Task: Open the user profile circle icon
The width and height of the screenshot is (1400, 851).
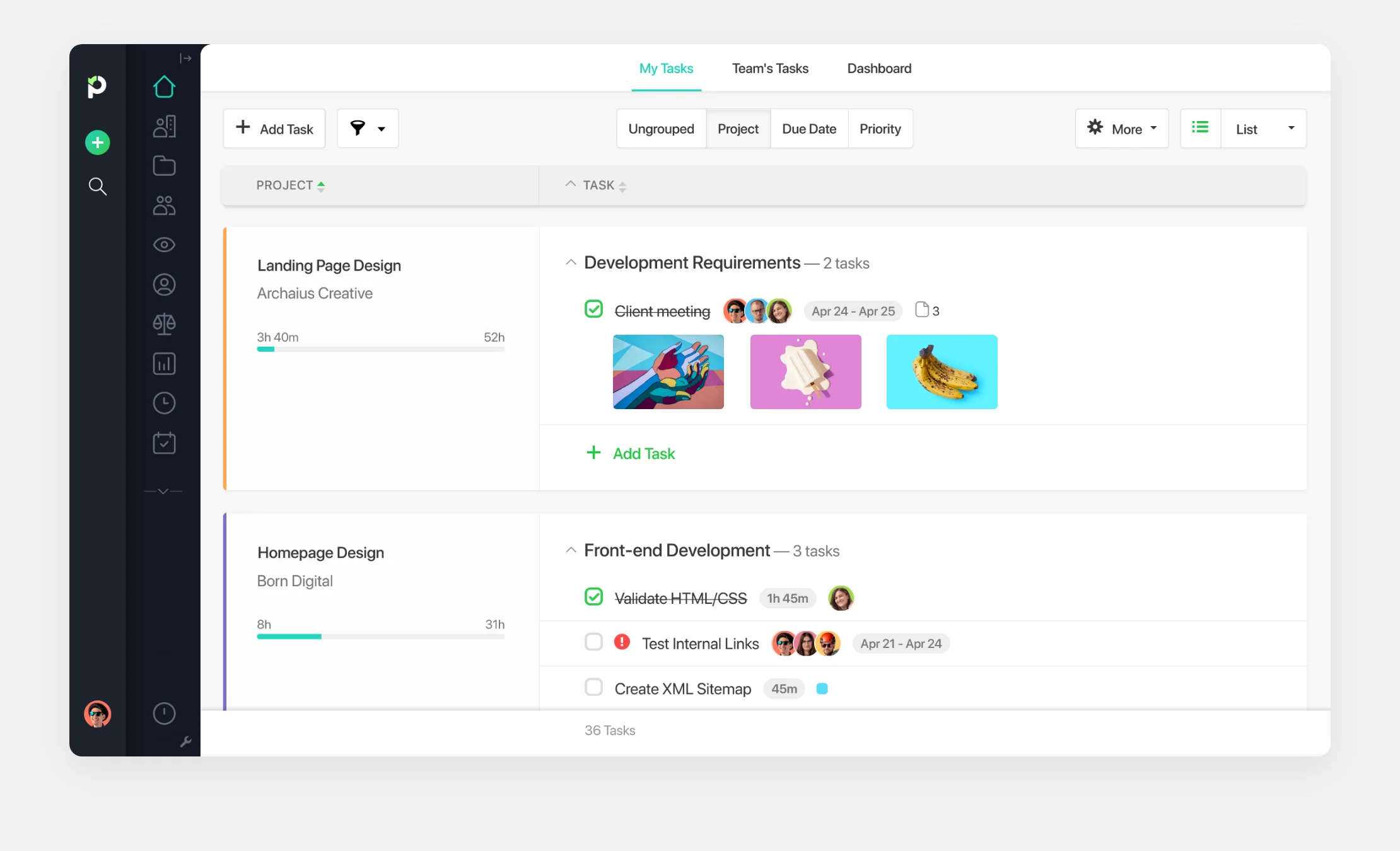Action: 164,285
